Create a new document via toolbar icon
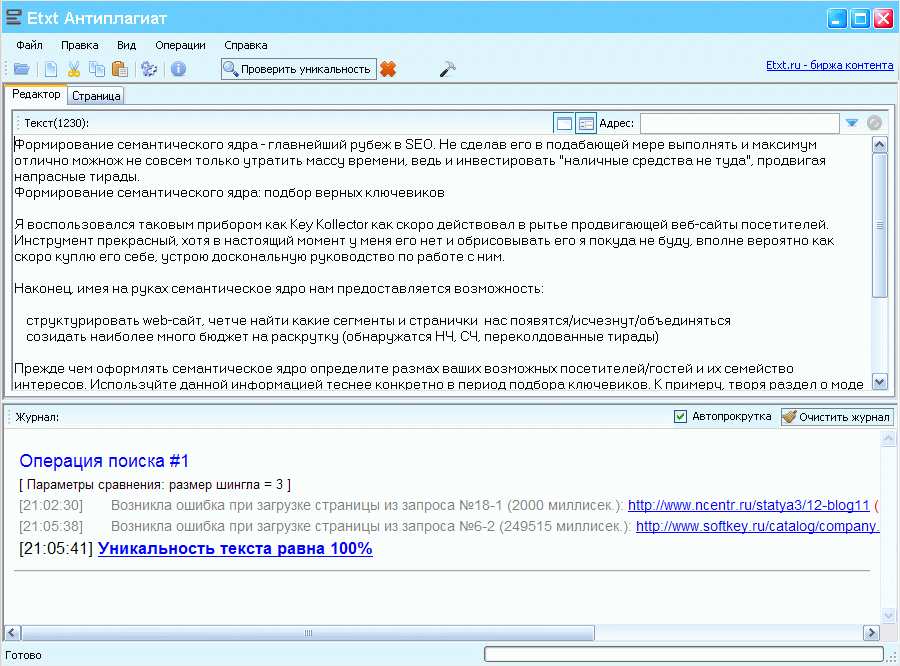The image size is (900, 666). point(51,69)
